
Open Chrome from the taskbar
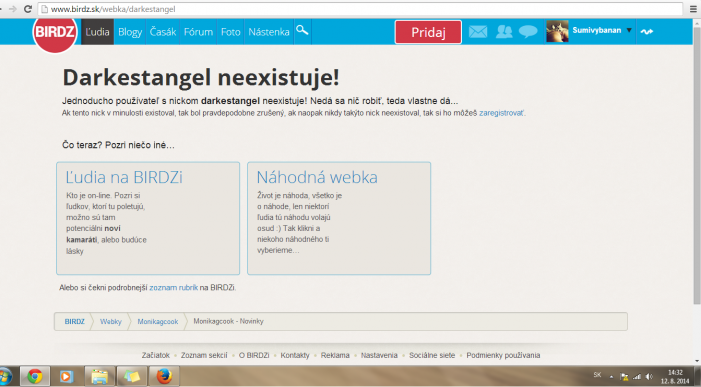[34, 376]
